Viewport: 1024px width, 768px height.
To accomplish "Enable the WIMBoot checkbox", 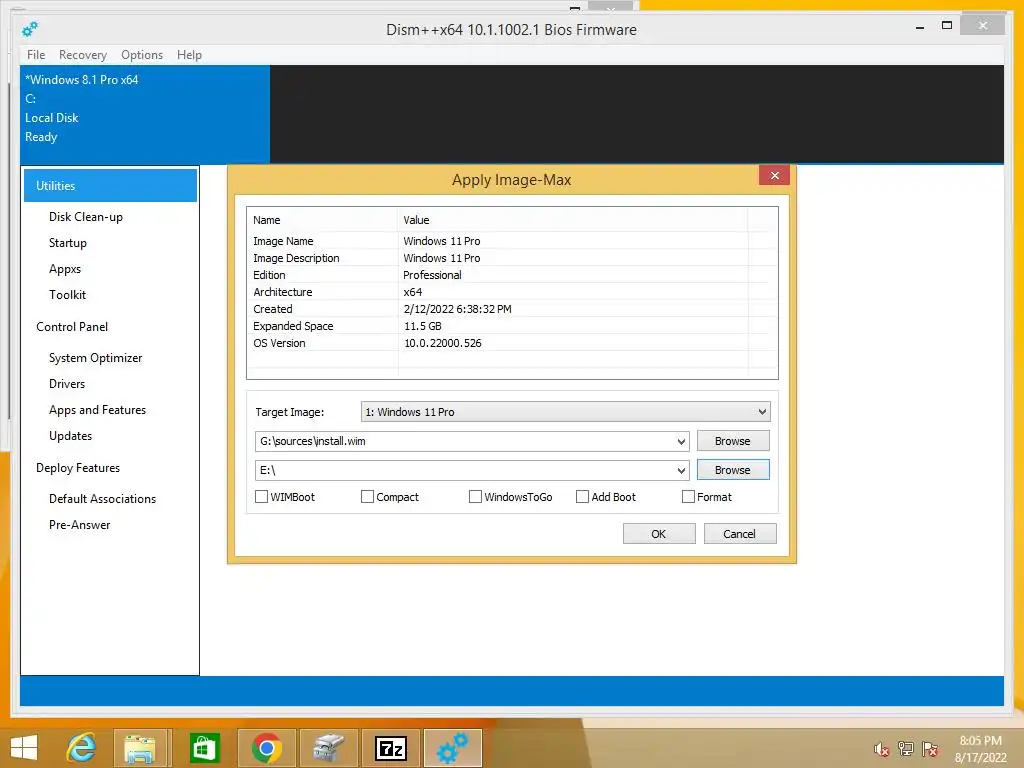I will 261,497.
